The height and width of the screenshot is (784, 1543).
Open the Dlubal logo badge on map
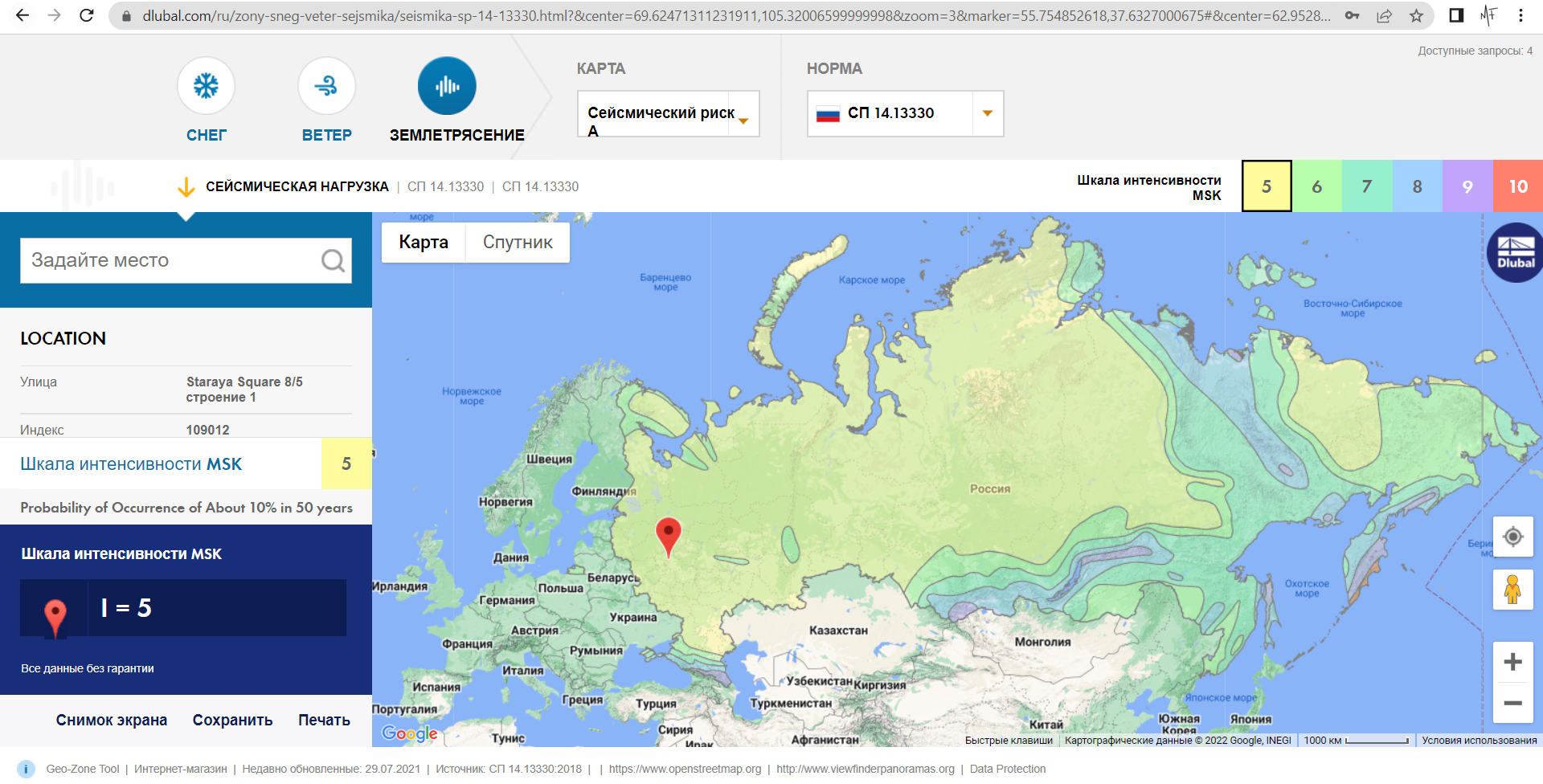tap(1516, 253)
